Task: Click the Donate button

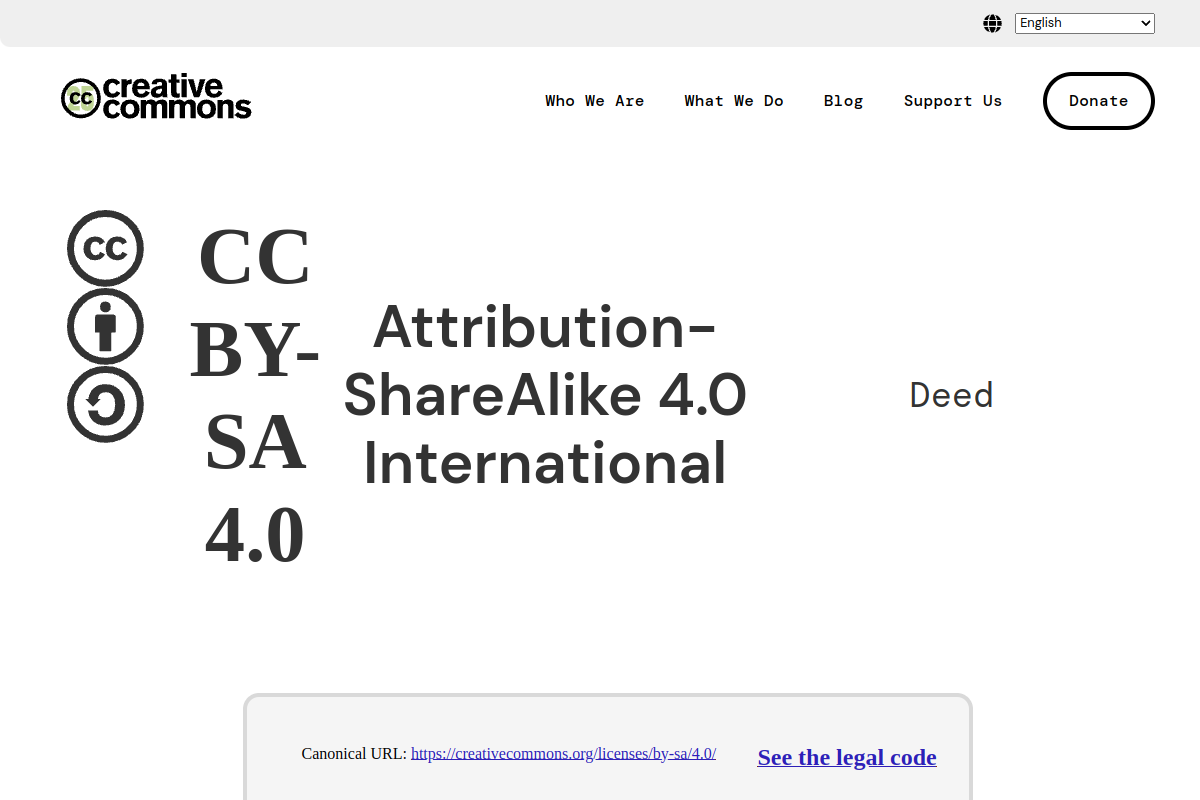Action: click(x=1099, y=101)
